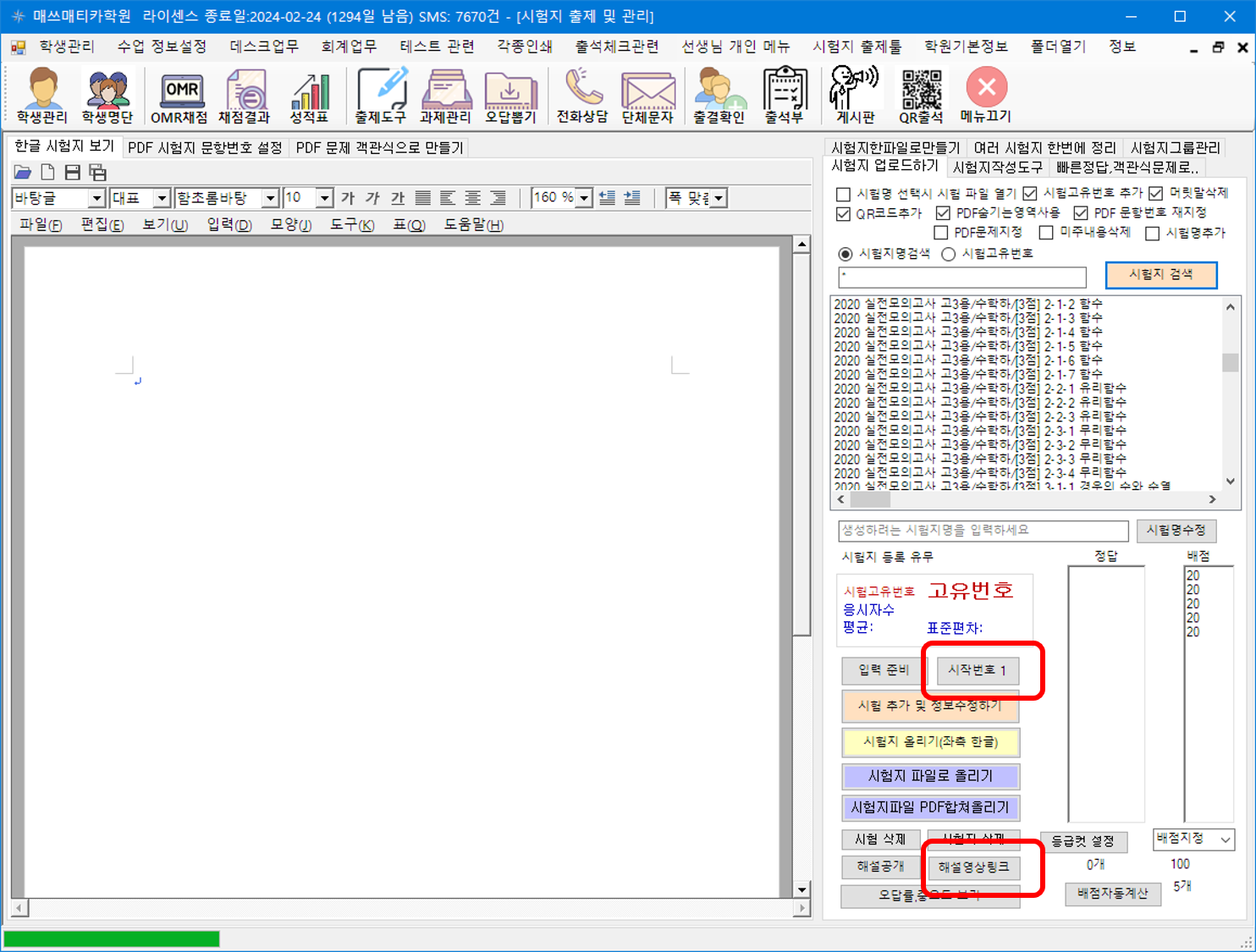Set right paragraph alignment
The height and width of the screenshot is (952, 1256).
pos(499,198)
